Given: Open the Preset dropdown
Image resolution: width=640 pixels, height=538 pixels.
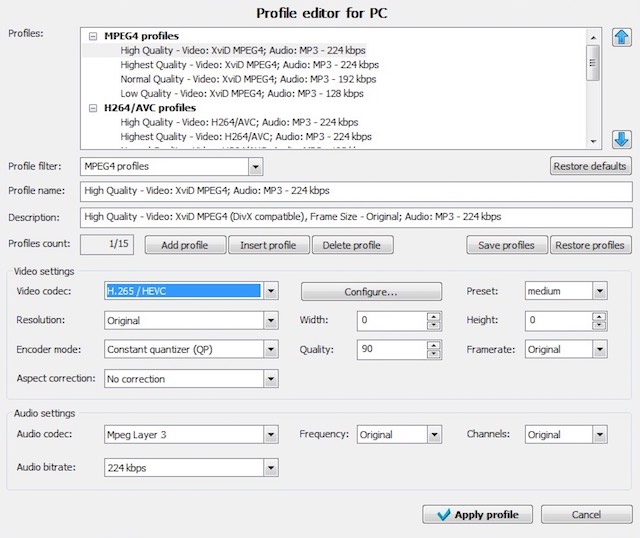Looking at the screenshot, I should [x=600, y=291].
